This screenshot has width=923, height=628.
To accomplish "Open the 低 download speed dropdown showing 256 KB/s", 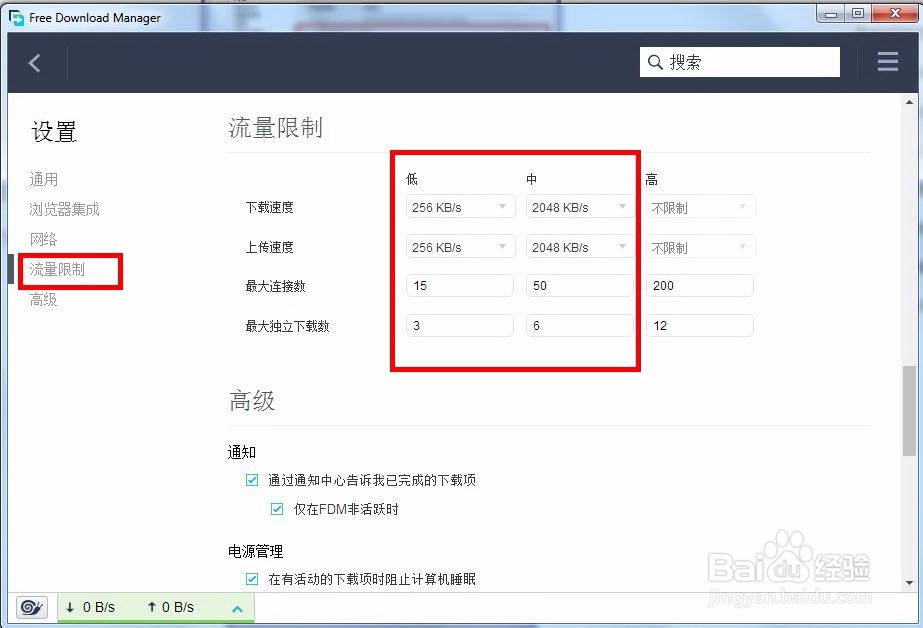I will tap(459, 207).
